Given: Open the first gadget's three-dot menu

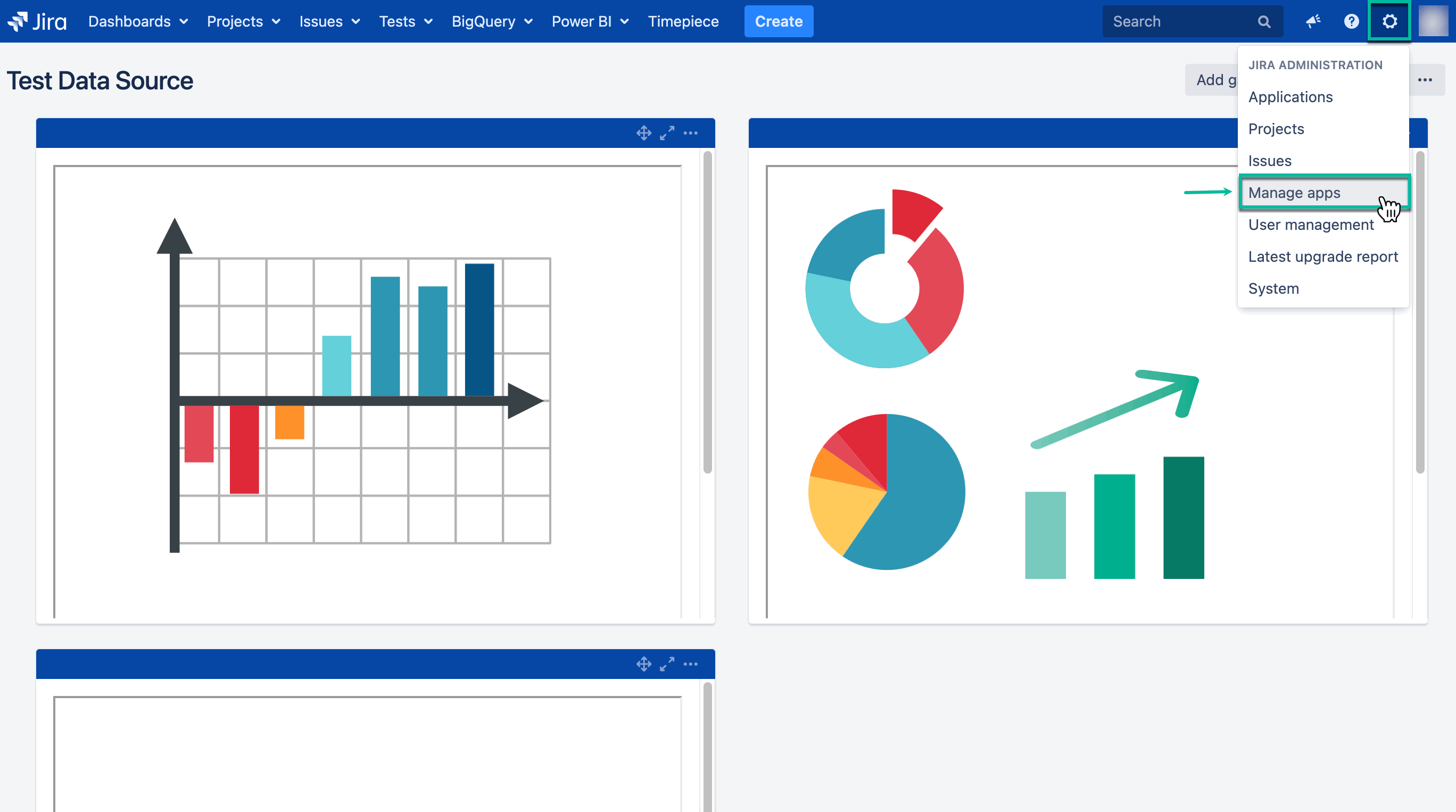Looking at the screenshot, I should 691,133.
